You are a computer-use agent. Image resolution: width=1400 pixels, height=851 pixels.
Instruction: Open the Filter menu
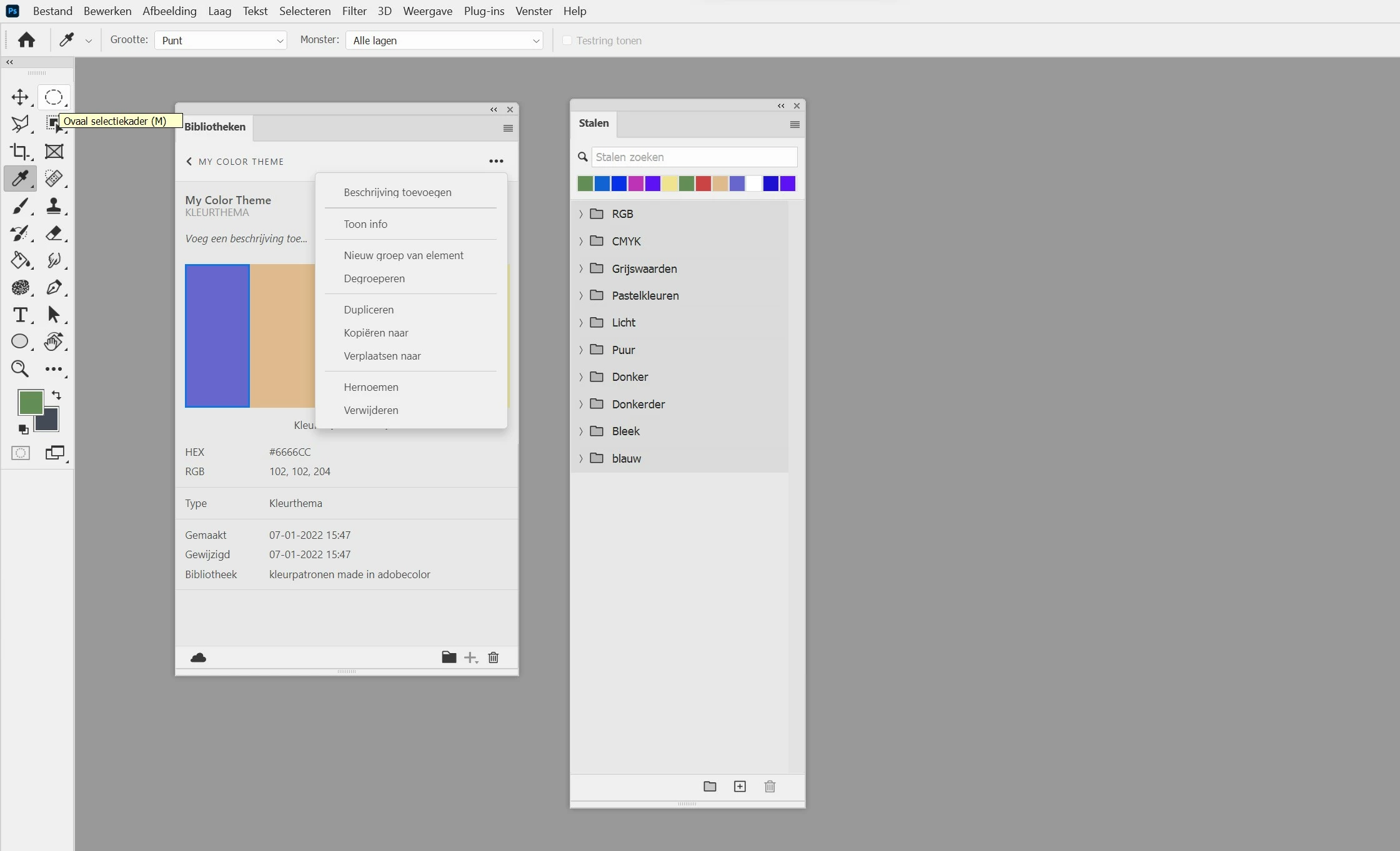click(x=354, y=11)
